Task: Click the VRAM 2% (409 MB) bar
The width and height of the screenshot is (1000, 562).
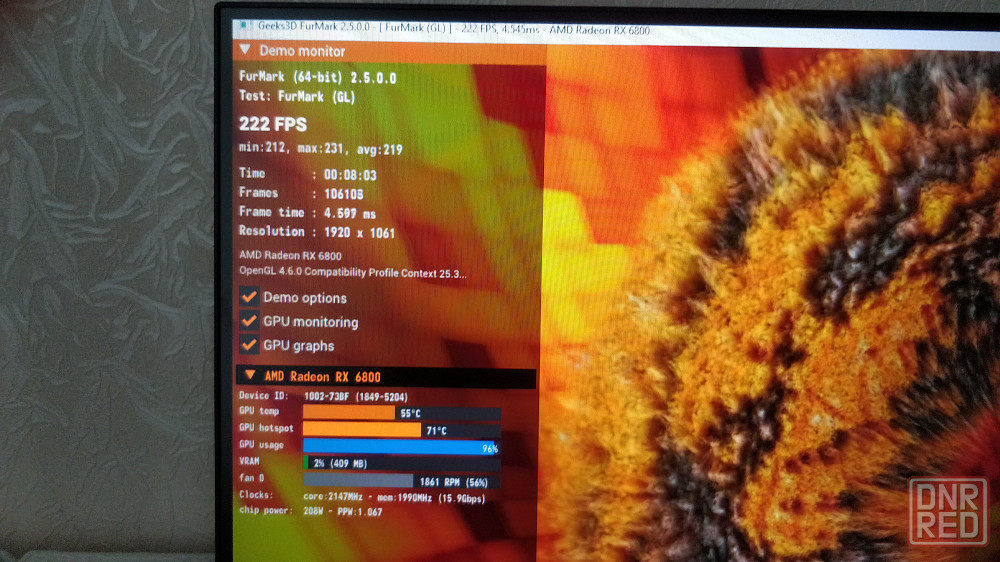Action: (x=401, y=463)
